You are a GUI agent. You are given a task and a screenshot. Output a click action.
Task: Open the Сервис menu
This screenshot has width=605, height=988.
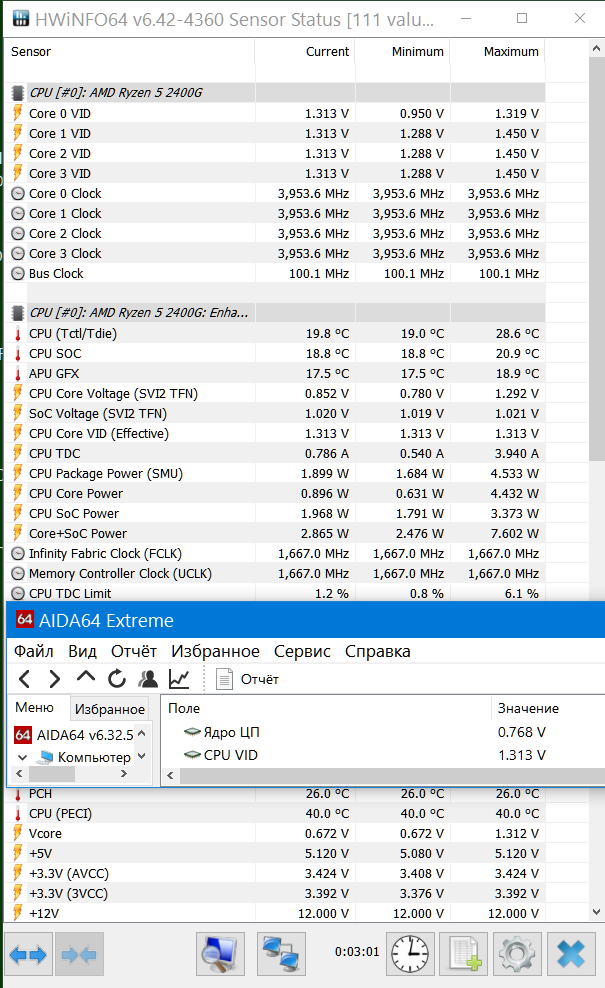click(x=302, y=651)
